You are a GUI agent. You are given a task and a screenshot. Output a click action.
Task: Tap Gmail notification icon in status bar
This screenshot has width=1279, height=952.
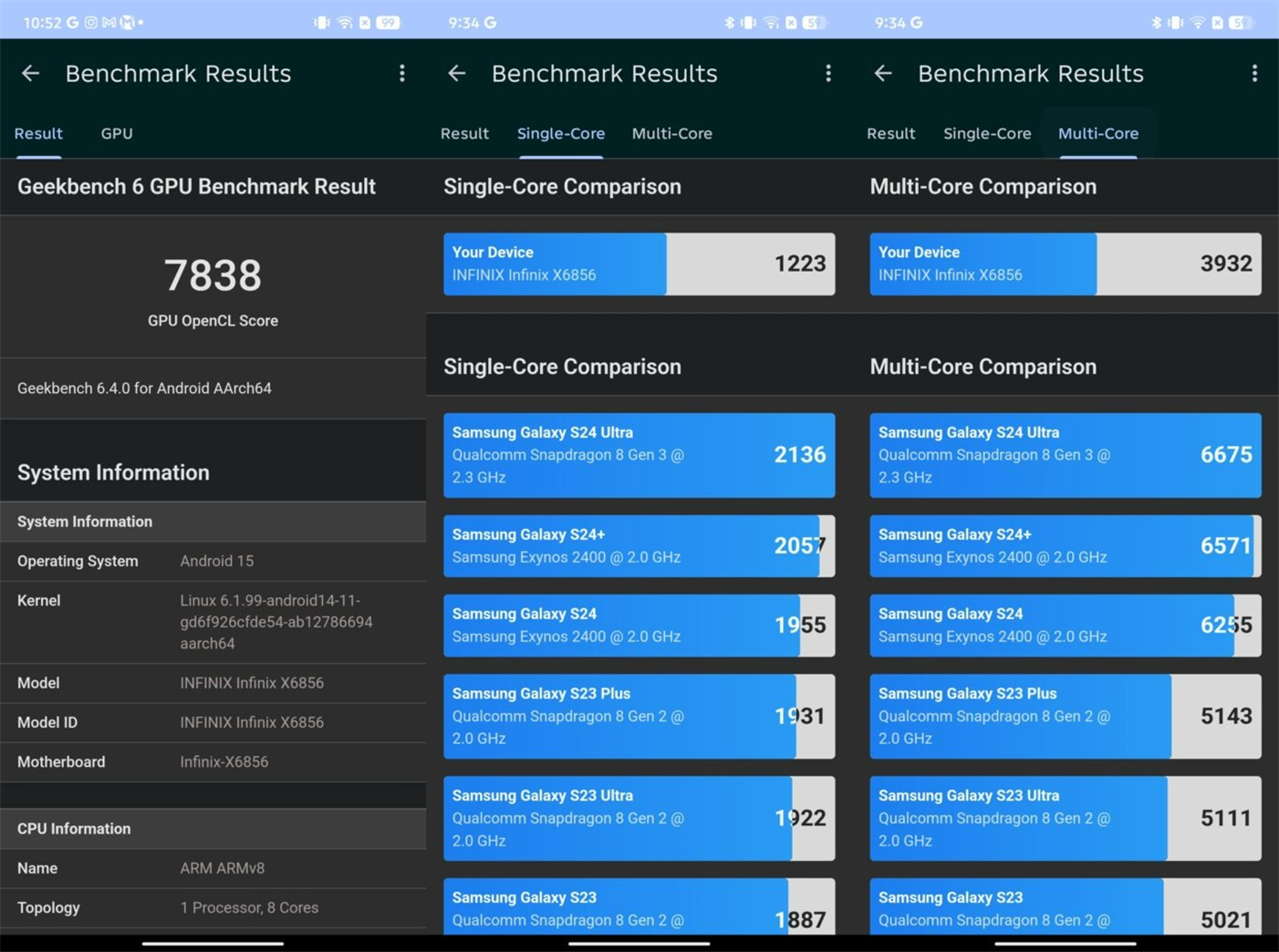pos(109,23)
